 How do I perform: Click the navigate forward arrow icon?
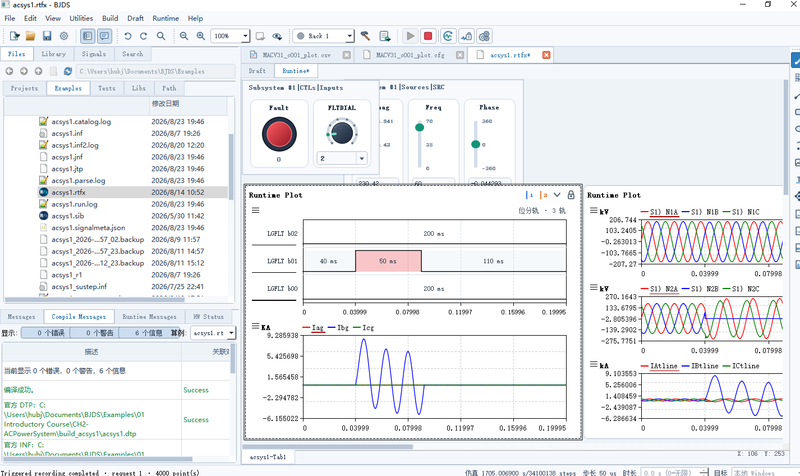(x=23, y=71)
